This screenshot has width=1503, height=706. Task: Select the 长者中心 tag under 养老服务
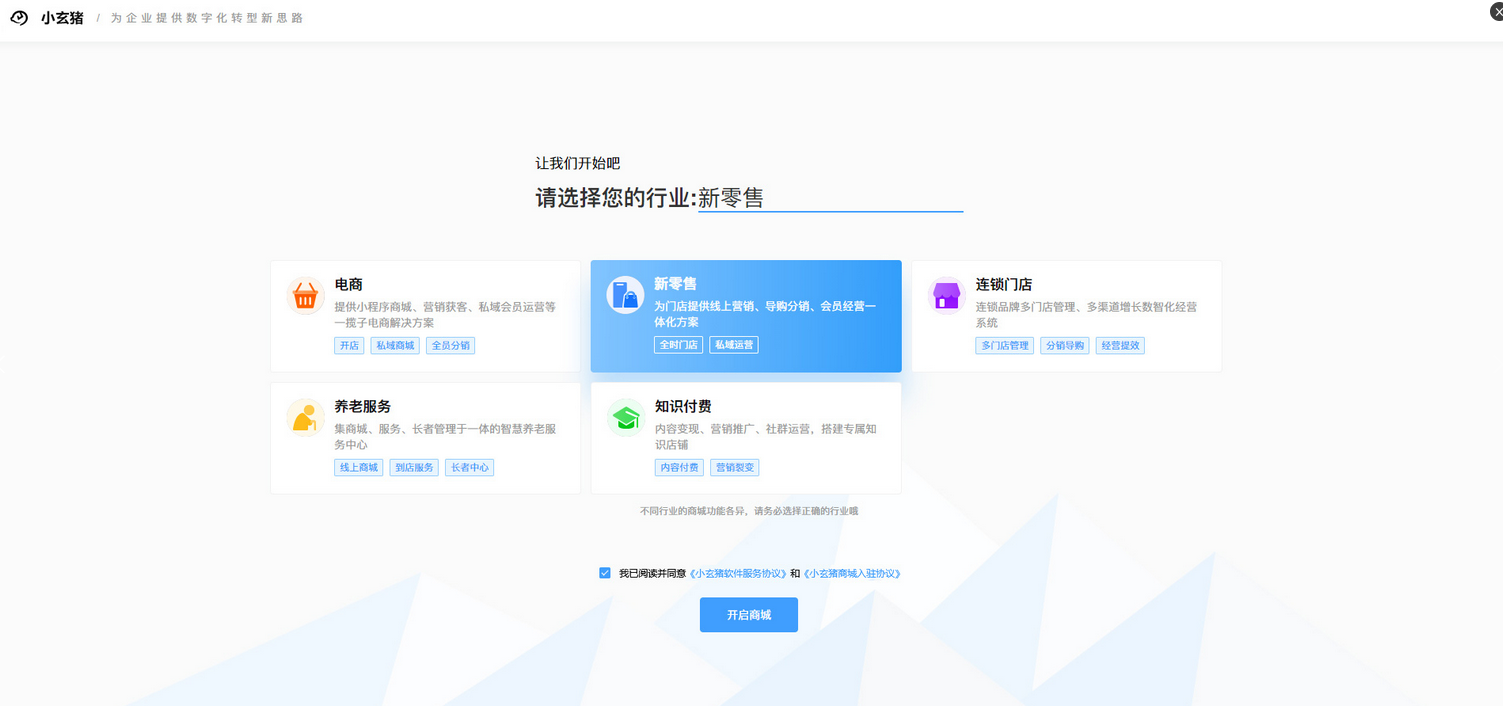click(x=469, y=467)
